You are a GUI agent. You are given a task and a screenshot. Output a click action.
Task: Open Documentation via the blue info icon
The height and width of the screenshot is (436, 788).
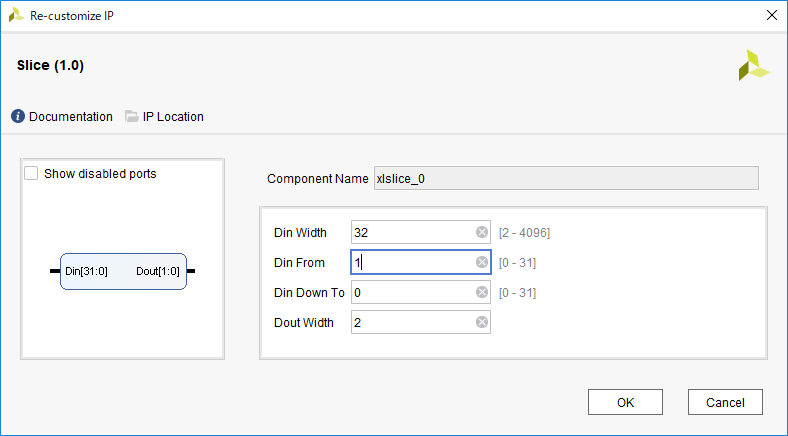[18, 116]
